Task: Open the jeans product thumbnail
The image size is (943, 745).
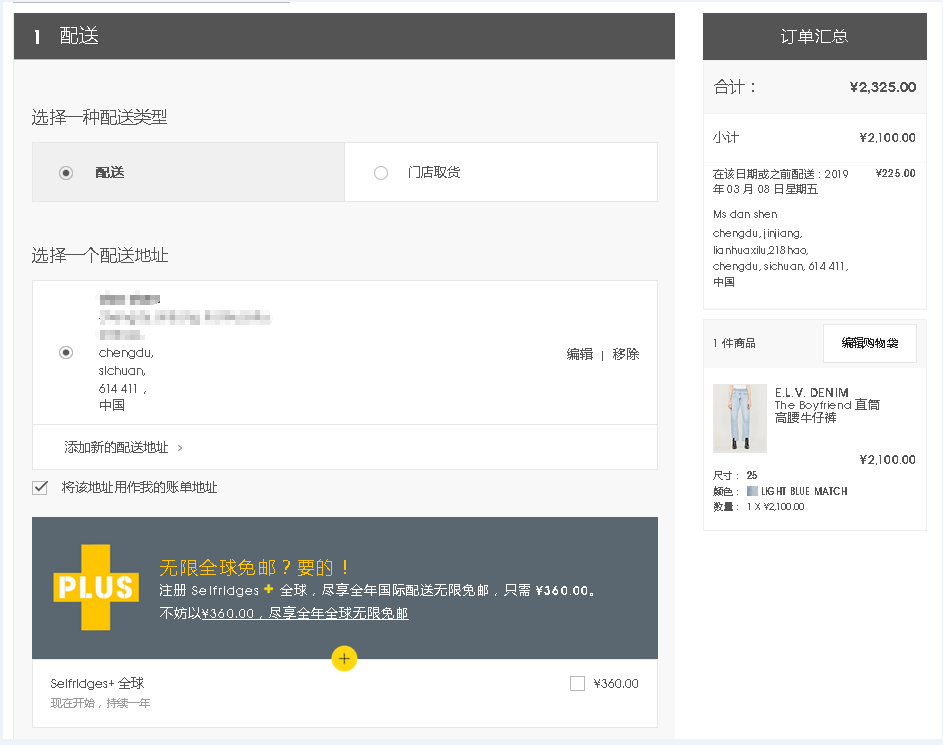Action: pyautogui.click(x=739, y=418)
